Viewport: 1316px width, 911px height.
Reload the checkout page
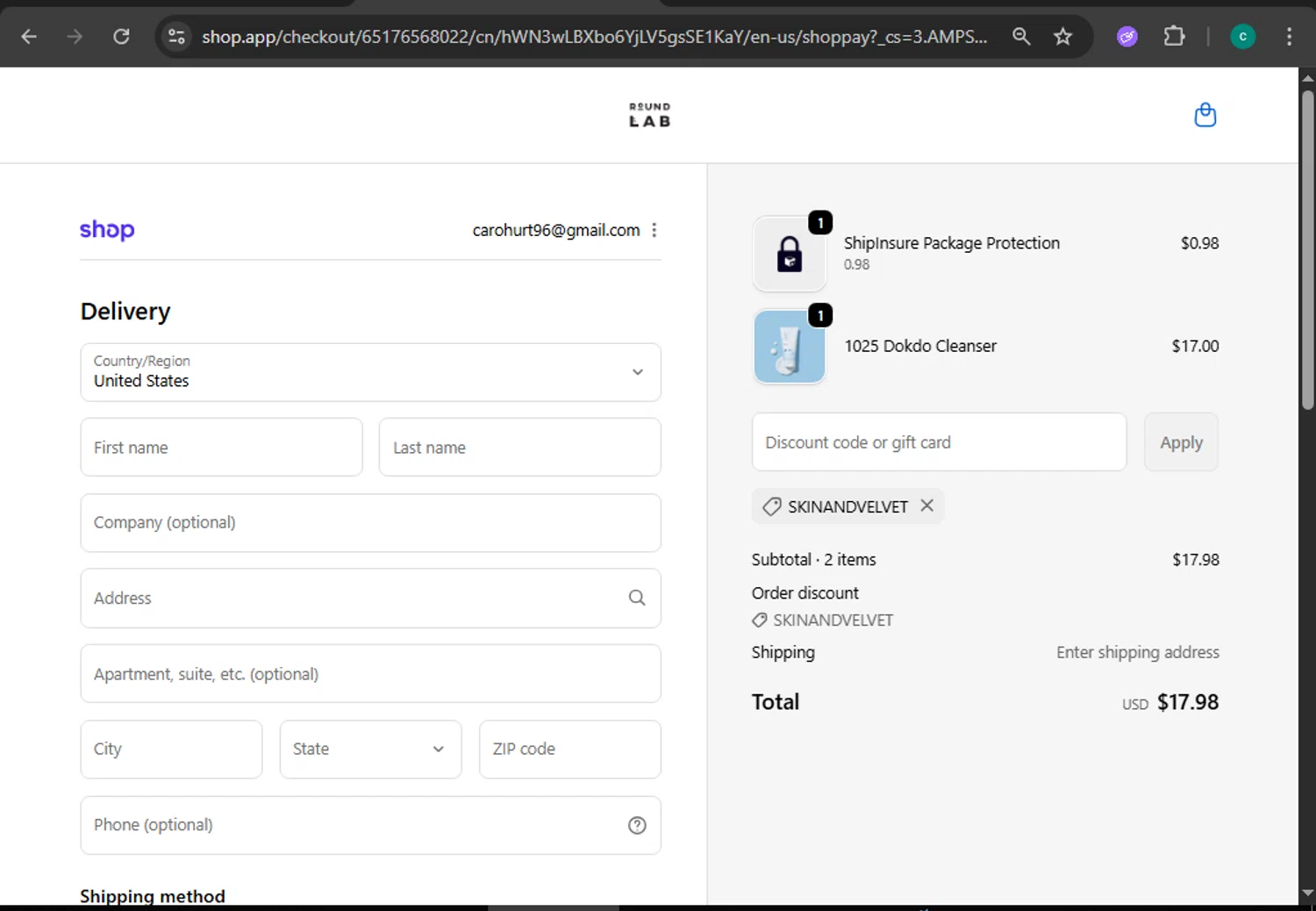(121, 36)
